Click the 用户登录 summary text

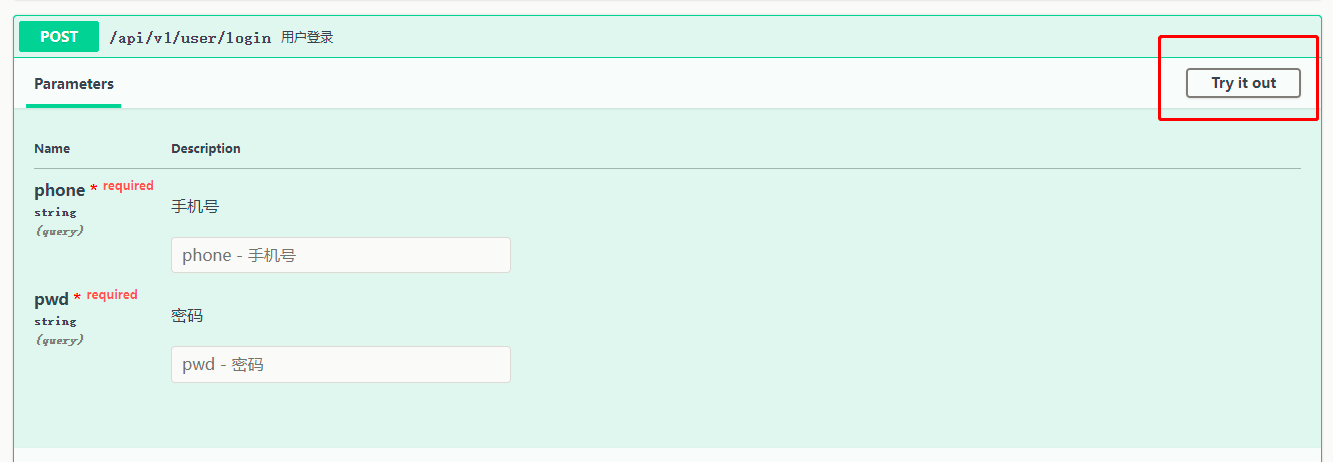coord(307,38)
